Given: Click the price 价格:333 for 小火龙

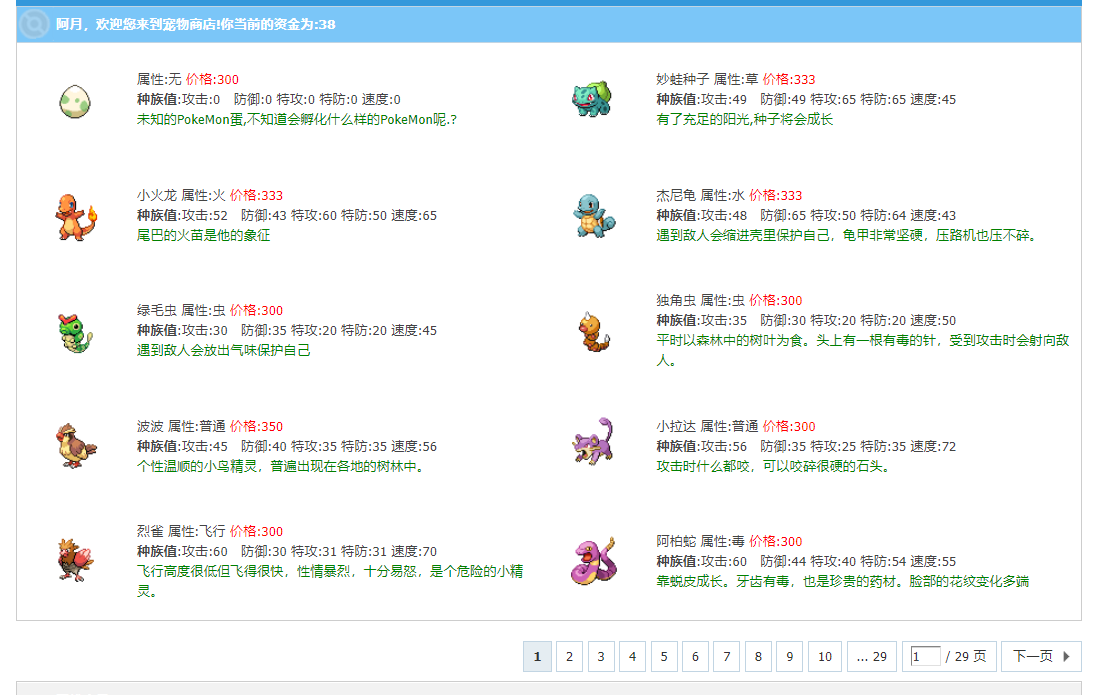Looking at the screenshot, I should tap(256, 195).
